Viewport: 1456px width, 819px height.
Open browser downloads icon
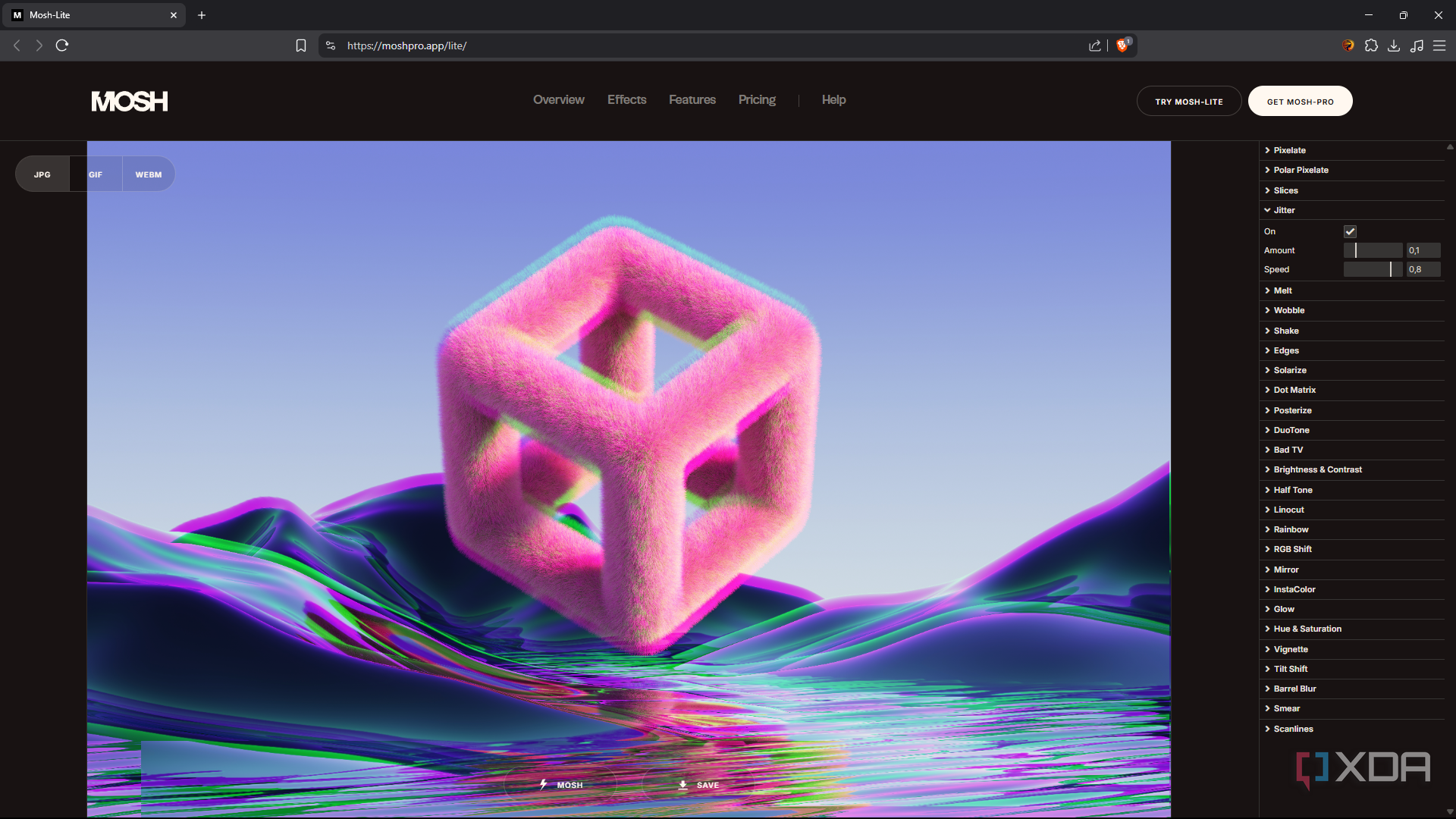tap(1394, 45)
